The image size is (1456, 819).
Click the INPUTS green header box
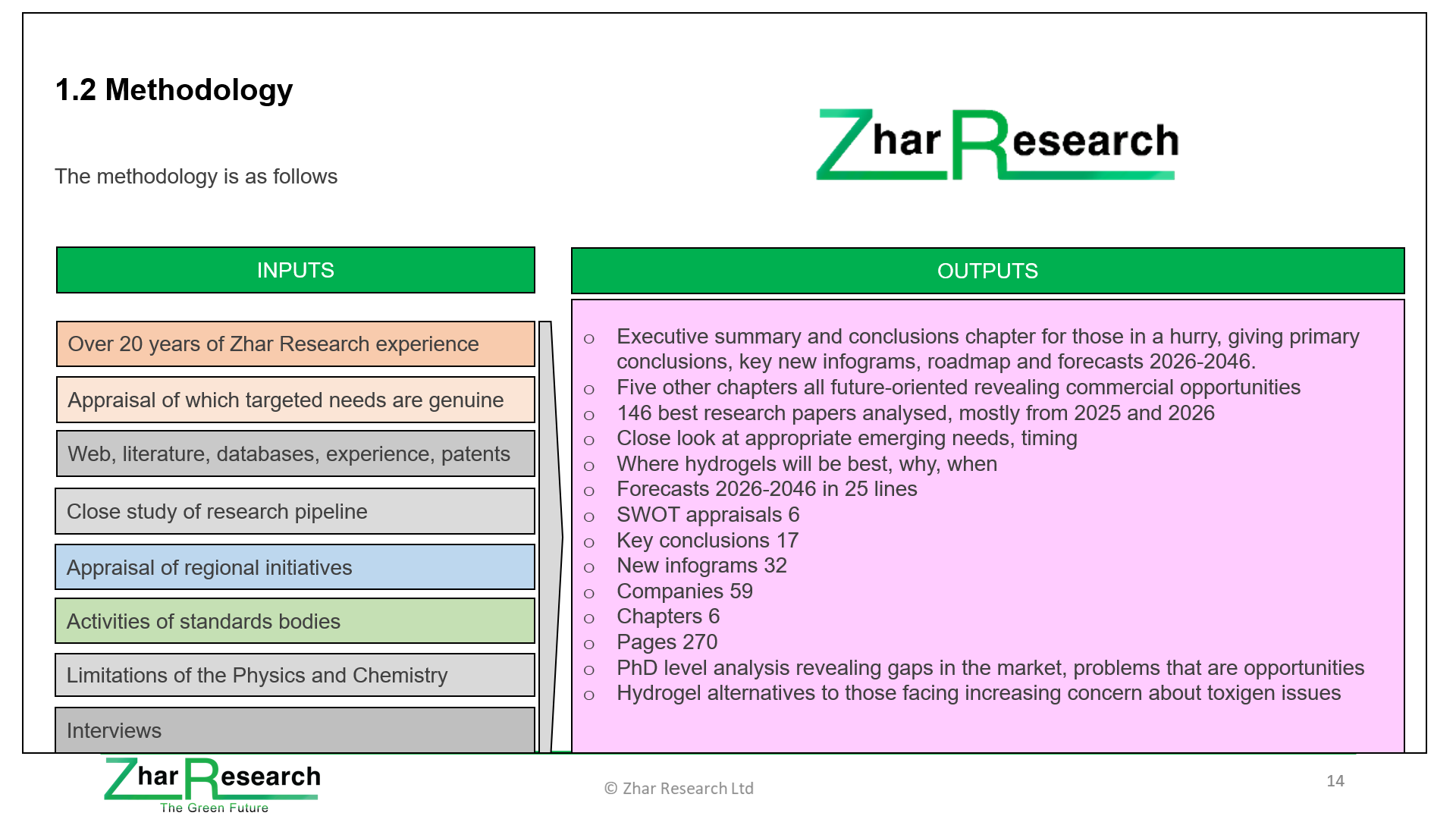pos(295,270)
